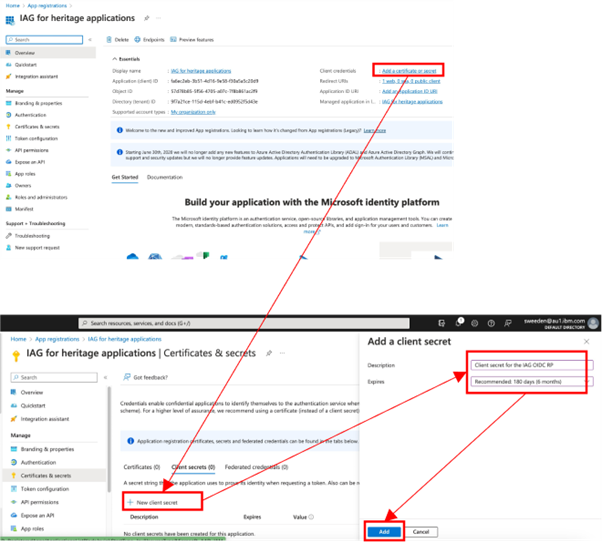Screen dimensions: 602x543
Task: Select Certificates & secrets in the lower sidebar
Action: (x=54, y=475)
